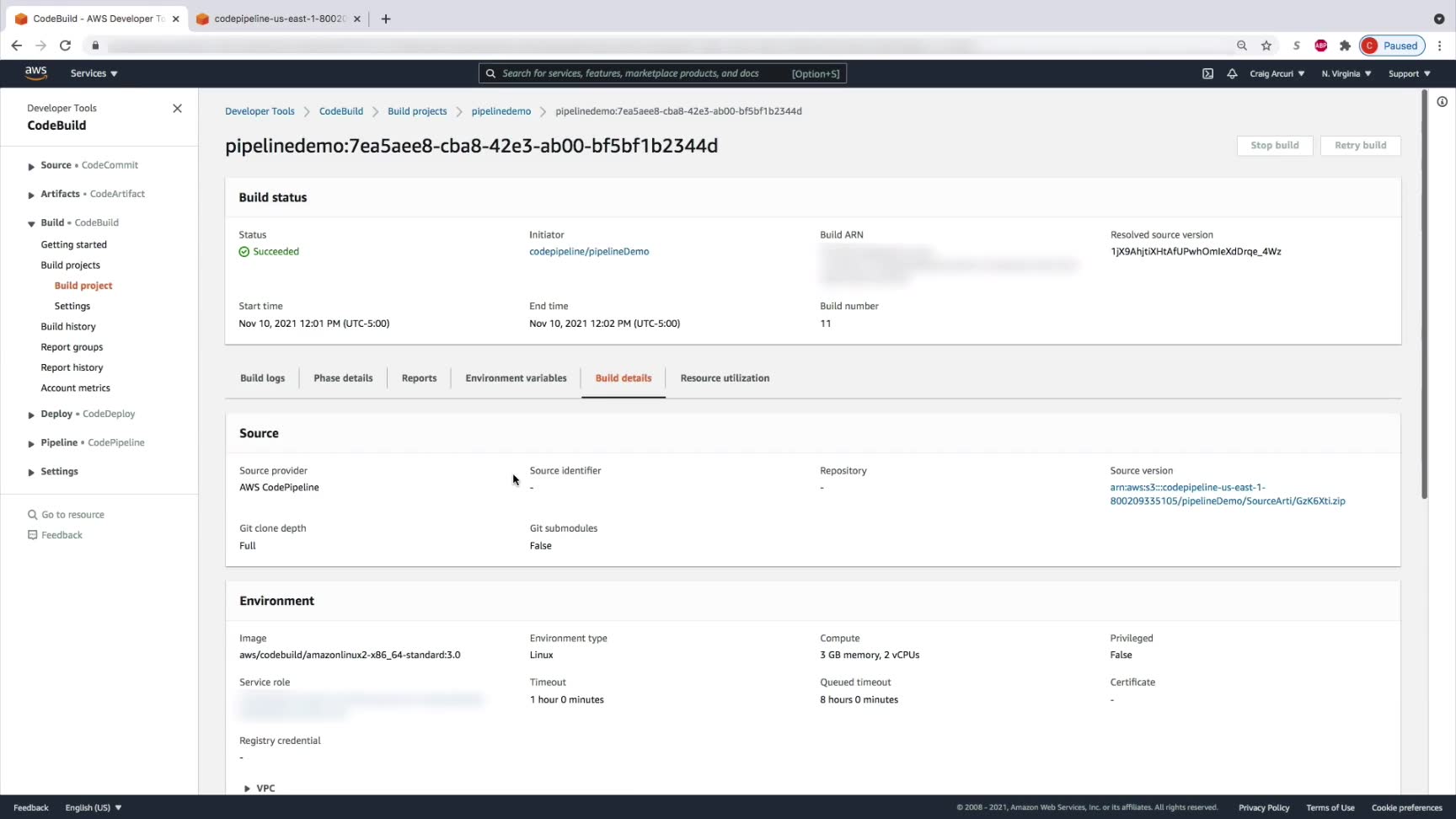Click the page vertical scrollbar

[x=1424, y=295]
